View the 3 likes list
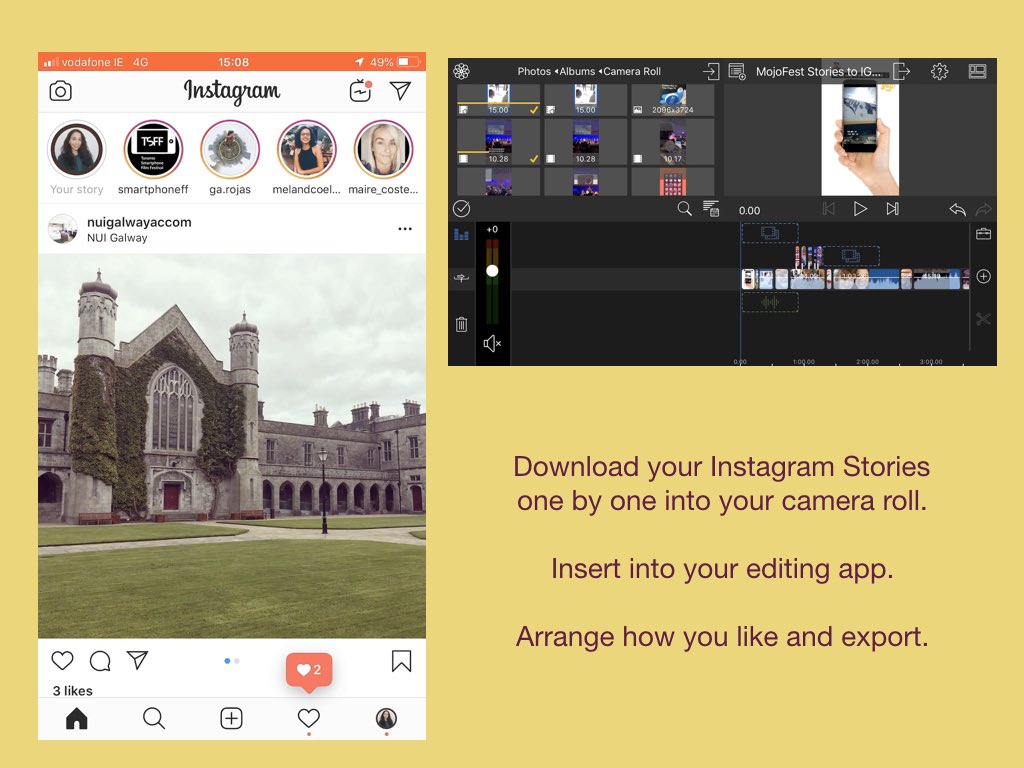The width and height of the screenshot is (1024, 768). coord(72,690)
